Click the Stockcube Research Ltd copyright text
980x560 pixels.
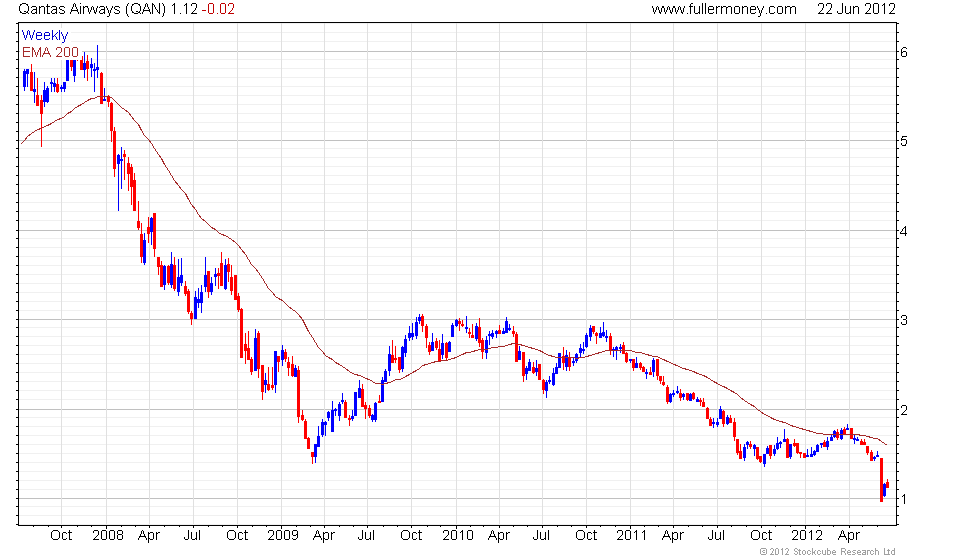coord(828,552)
